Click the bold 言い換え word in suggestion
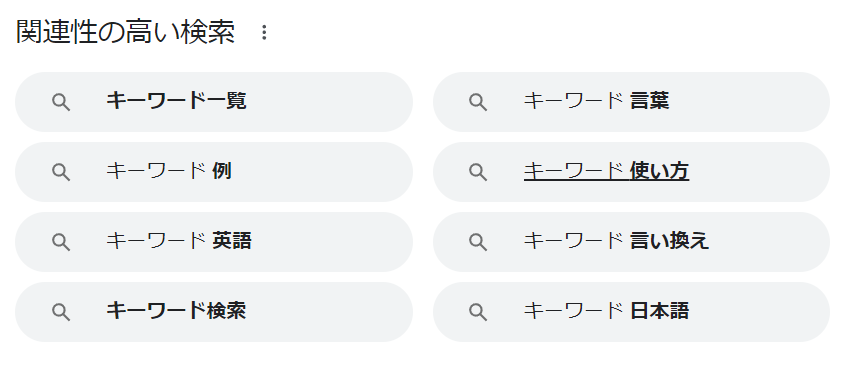The height and width of the screenshot is (377, 847). coord(669,241)
